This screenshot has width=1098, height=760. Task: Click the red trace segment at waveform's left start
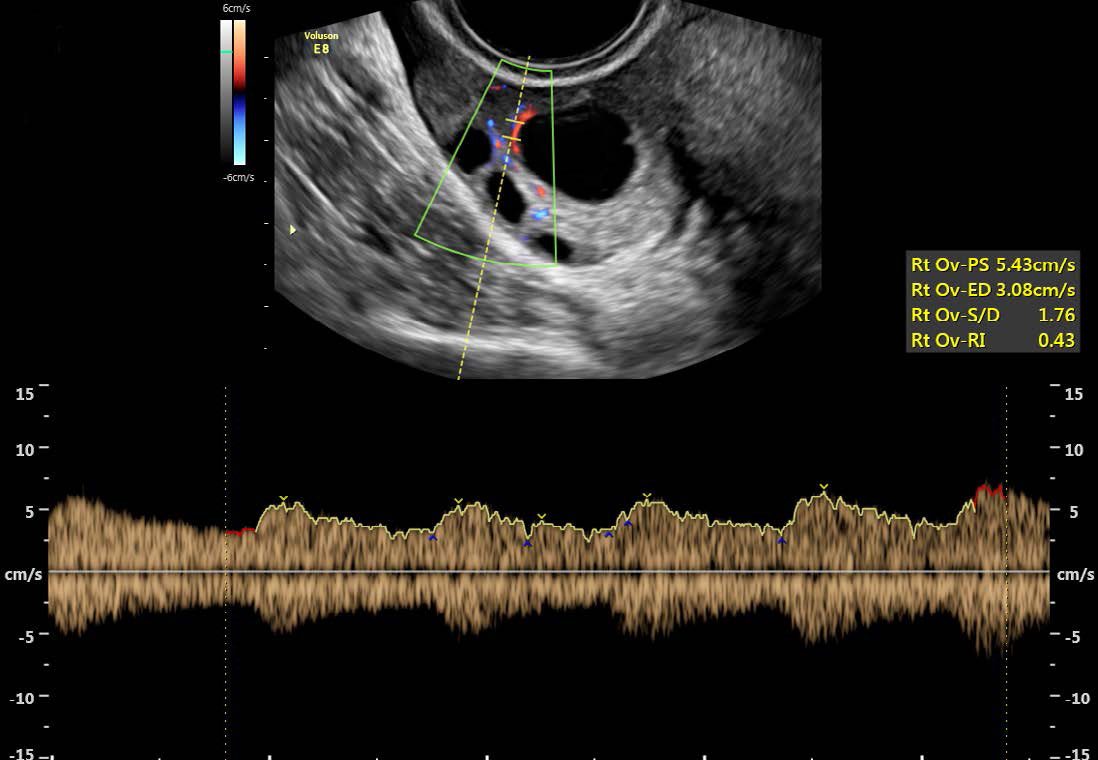[x=239, y=532]
